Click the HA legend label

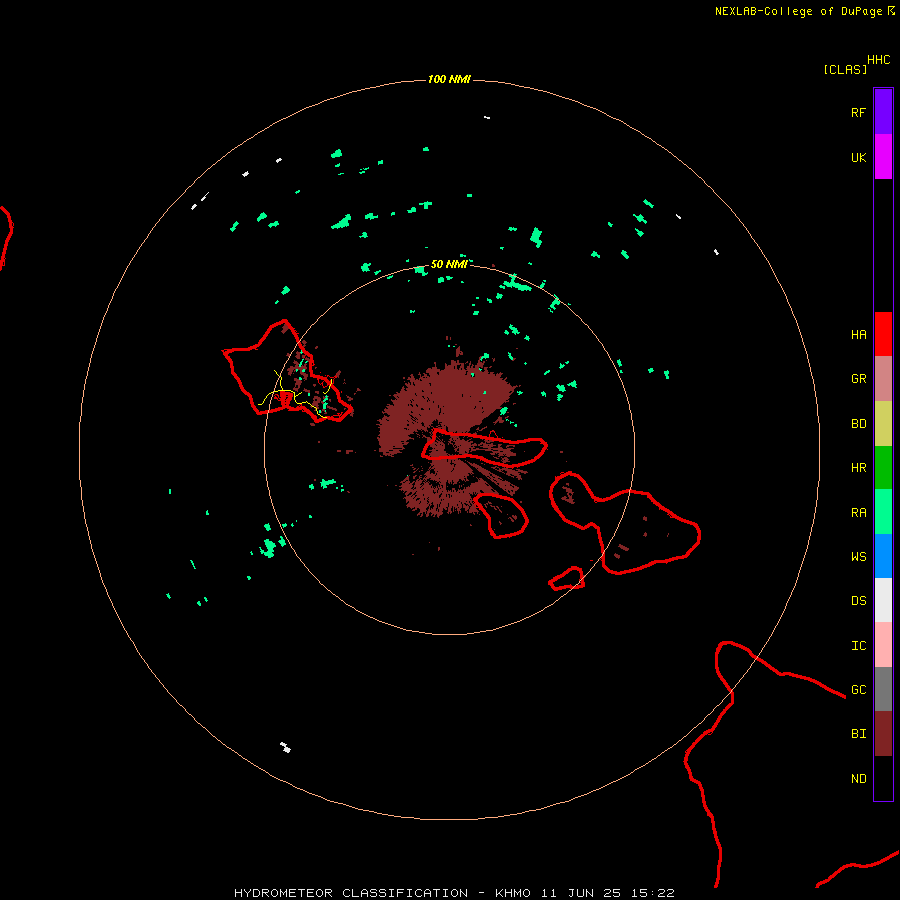pyautogui.click(x=858, y=334)
